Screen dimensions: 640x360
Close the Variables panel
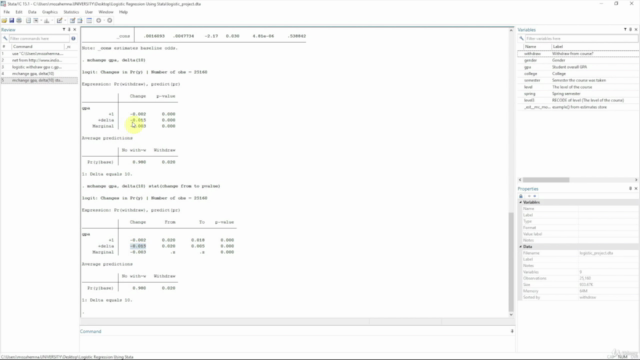click(636, 29)
